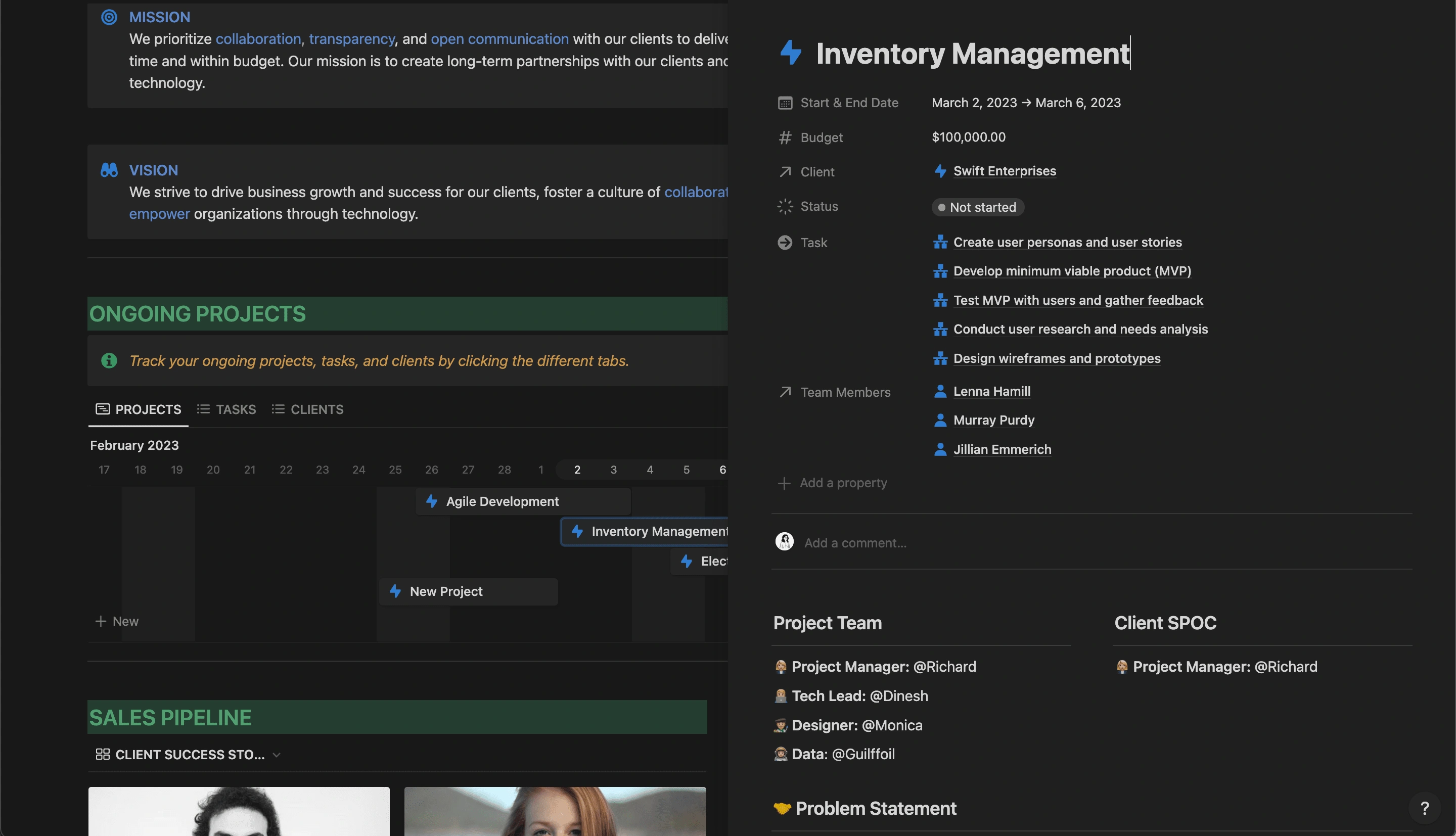The width and height of the screenshot is (1456, 836).
Task: Switch to the TASKS tab
Action: point(226,409)
